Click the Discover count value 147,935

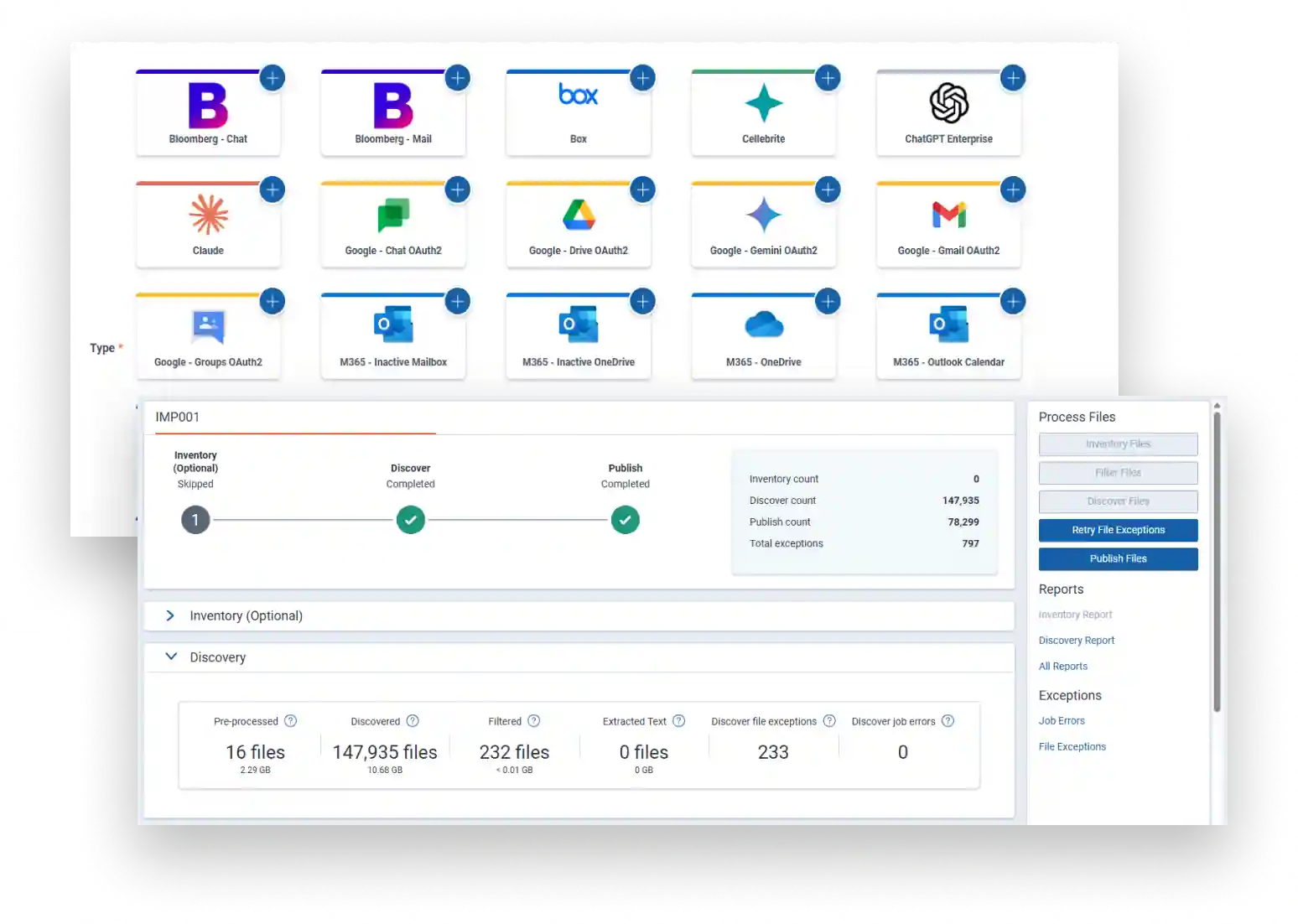[961, 501]
